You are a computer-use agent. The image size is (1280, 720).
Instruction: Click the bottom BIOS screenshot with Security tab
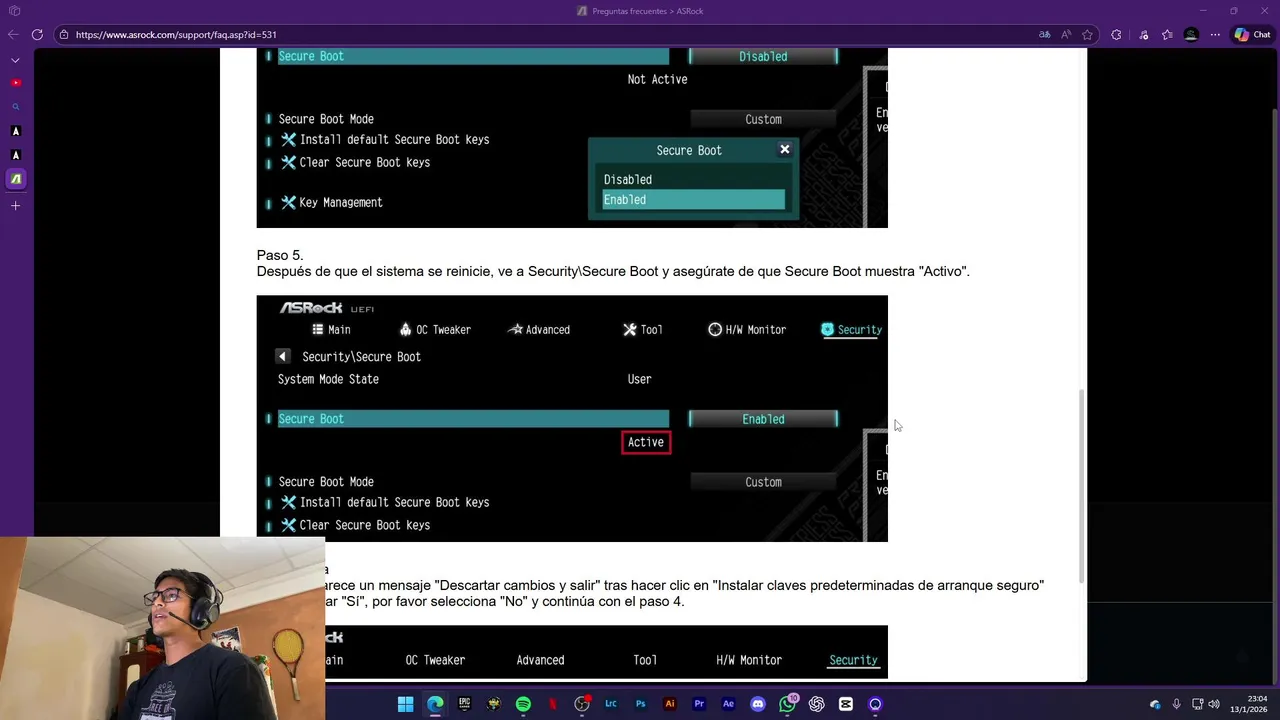coord(606,652)
